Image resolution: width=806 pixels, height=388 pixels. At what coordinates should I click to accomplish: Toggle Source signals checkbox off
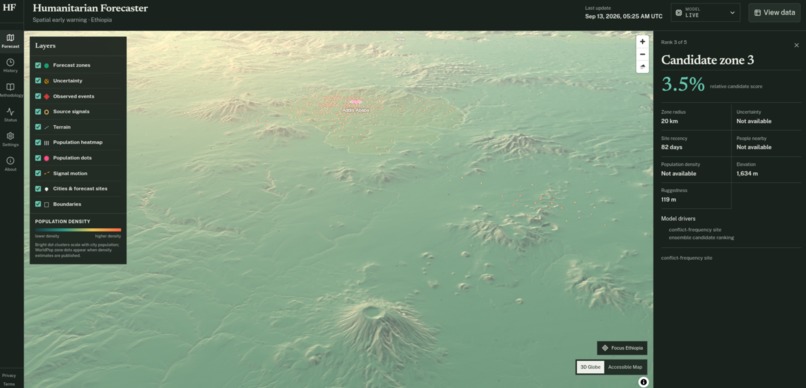click(x=38, y=112)
